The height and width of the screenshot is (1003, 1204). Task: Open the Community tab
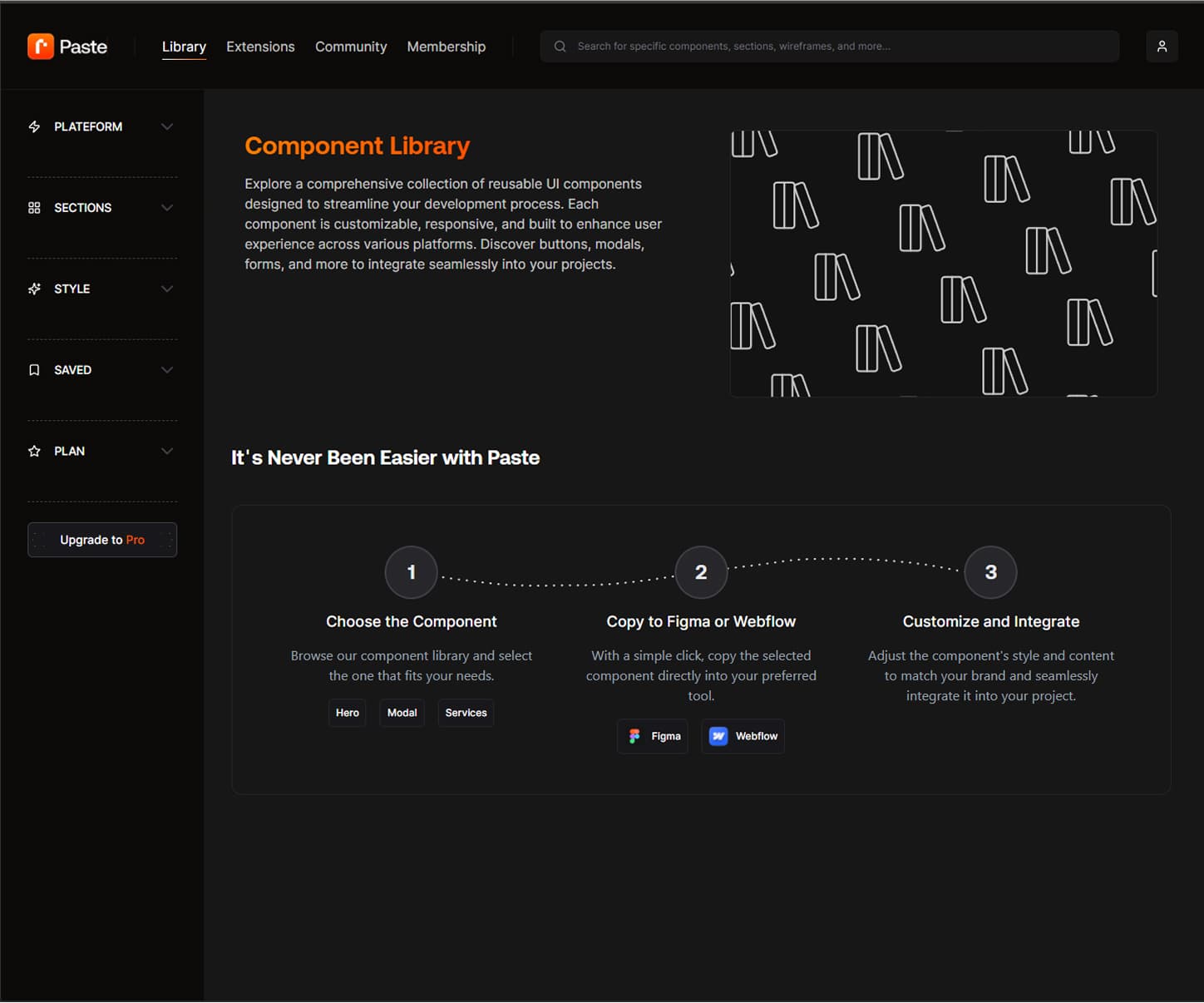[351, 47]
